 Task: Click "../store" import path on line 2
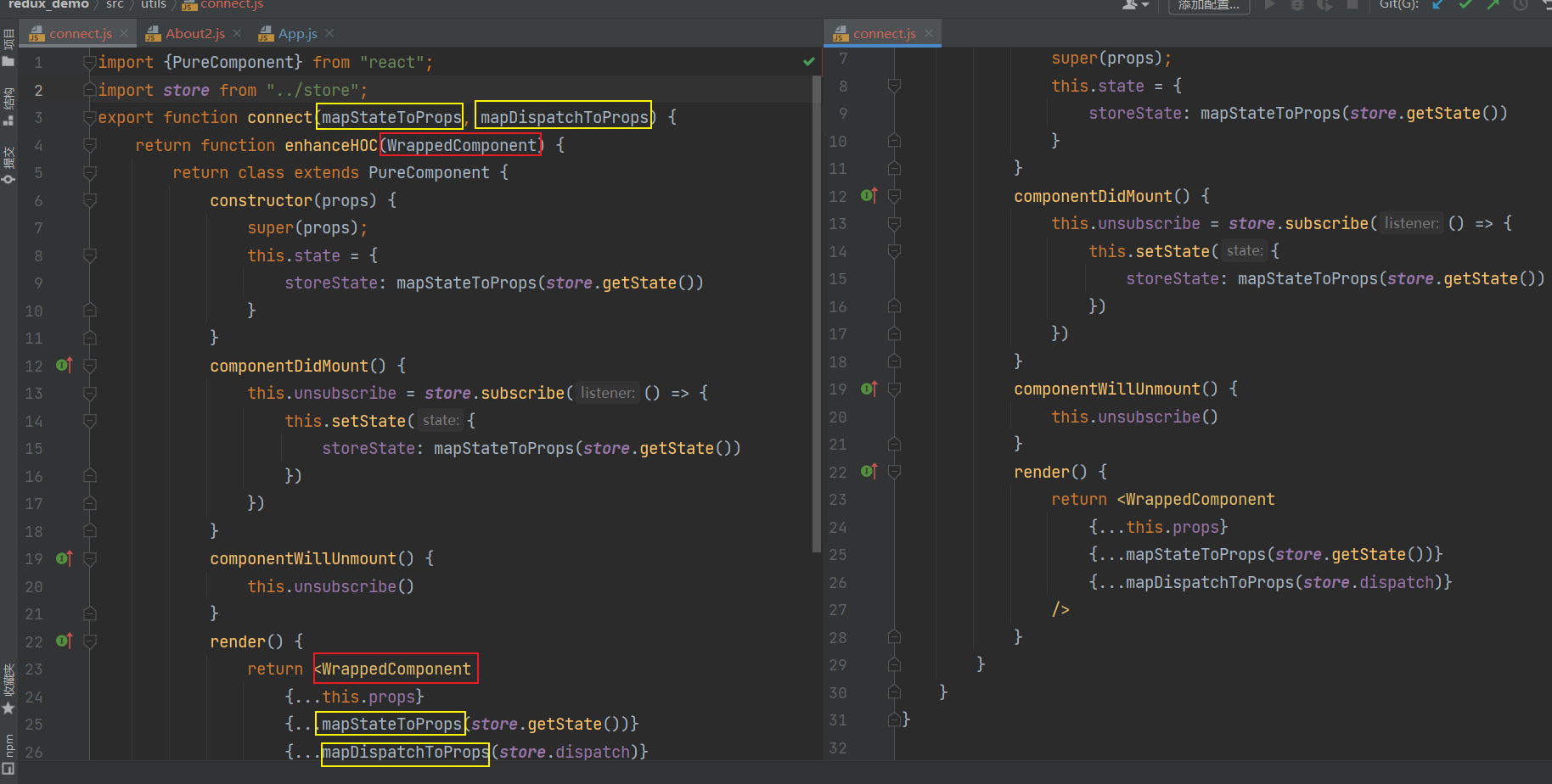(312, 90)
